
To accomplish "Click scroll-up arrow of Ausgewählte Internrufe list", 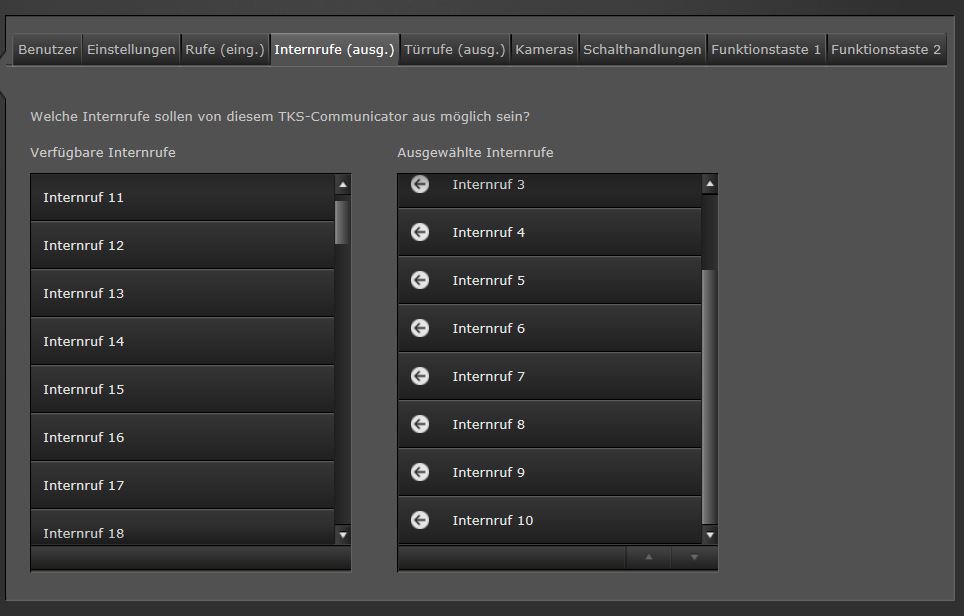I will tap(710, 184).
